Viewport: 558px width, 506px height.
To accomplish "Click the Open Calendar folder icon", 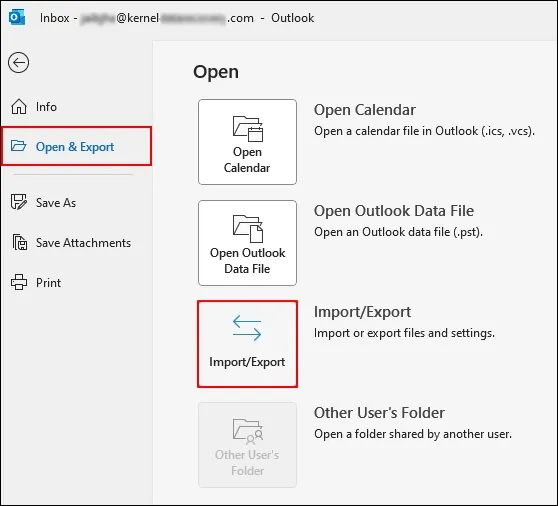I will coord(248,128).
